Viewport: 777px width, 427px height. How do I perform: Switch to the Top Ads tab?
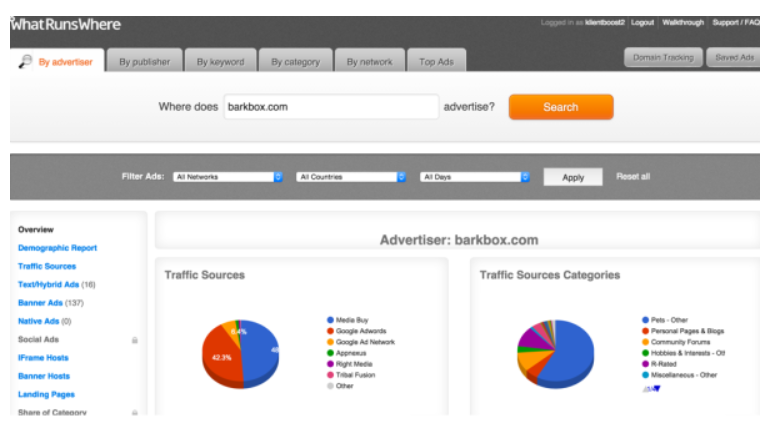click(x=436, y=60)
